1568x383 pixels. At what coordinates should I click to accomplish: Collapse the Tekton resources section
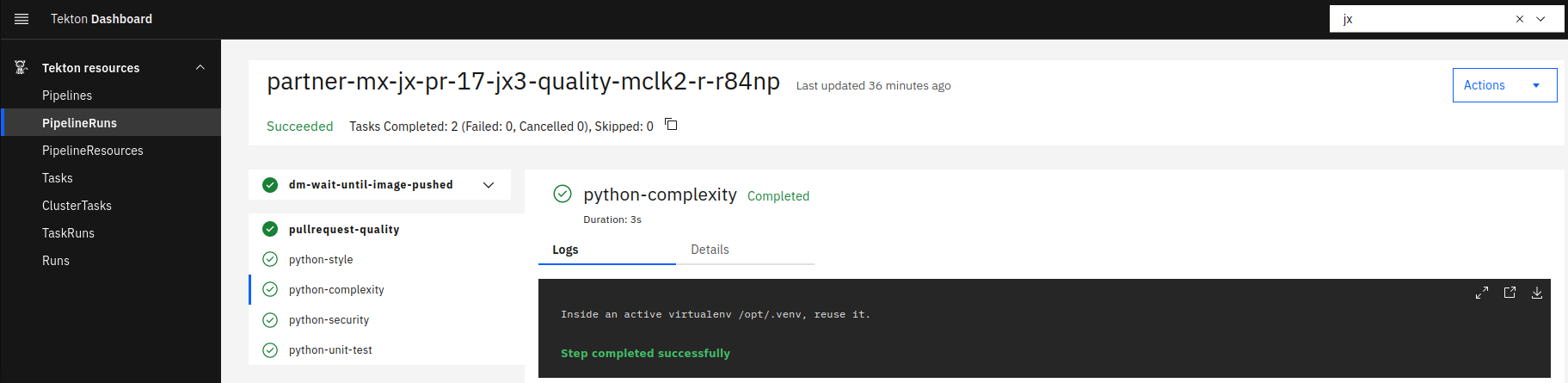[x=200, y=67]
